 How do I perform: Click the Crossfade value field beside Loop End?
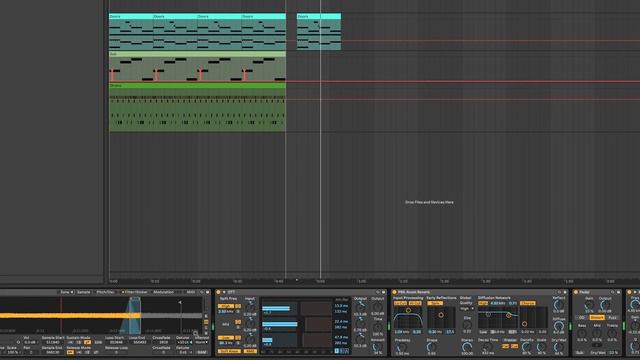click(163, 342)
